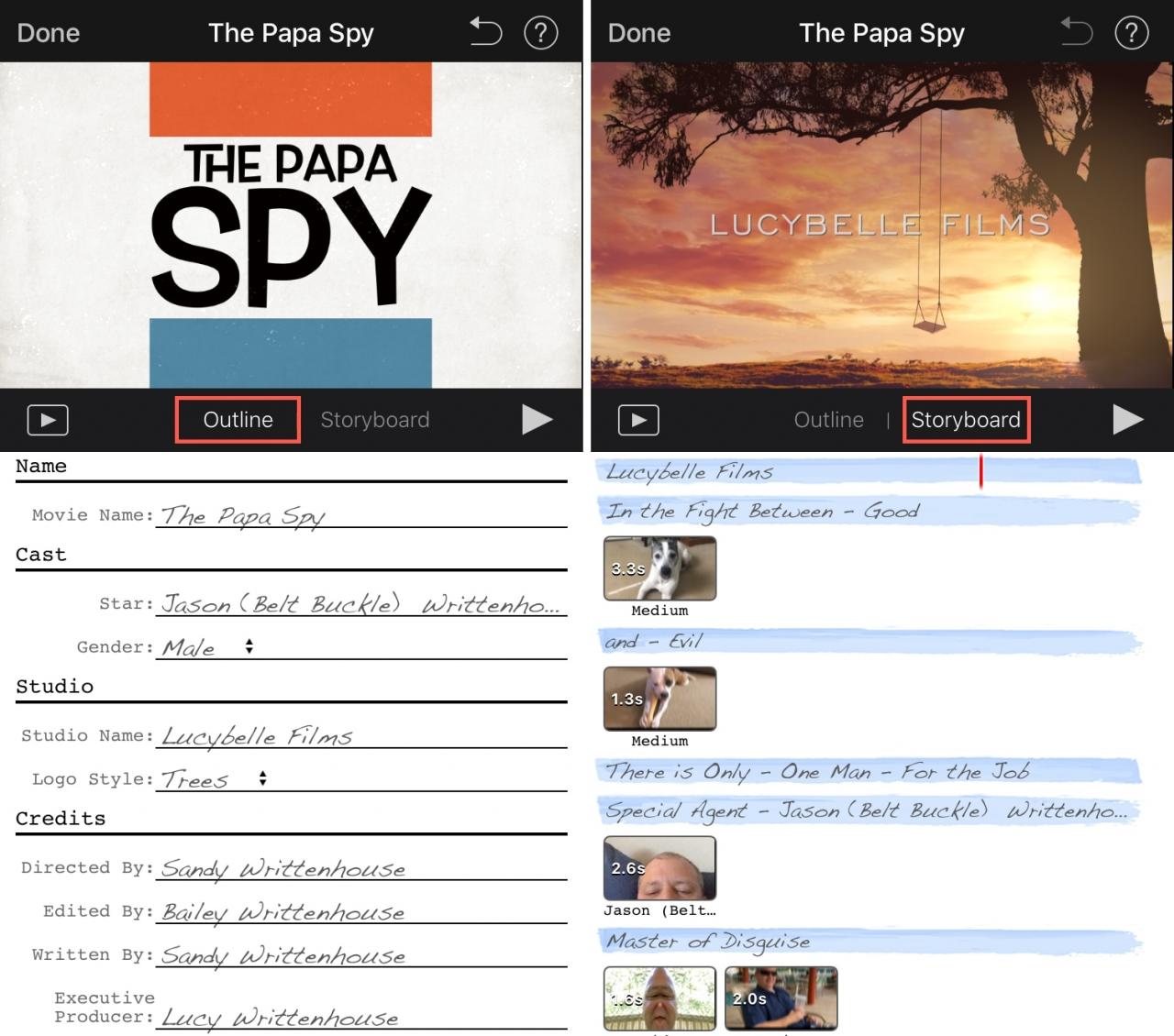The width and height of the screenshot is (1174, 1036).
Task: Open fullscreen preview icon under Papa Spy poster
Action: pyautogui.click(x=48, y=420)
